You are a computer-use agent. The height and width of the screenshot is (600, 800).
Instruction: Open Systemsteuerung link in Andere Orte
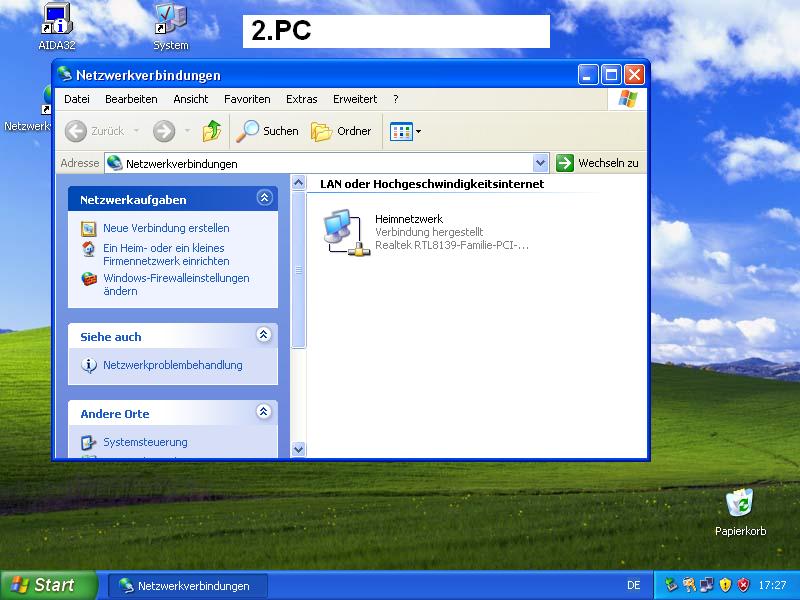tap(145, 442)
